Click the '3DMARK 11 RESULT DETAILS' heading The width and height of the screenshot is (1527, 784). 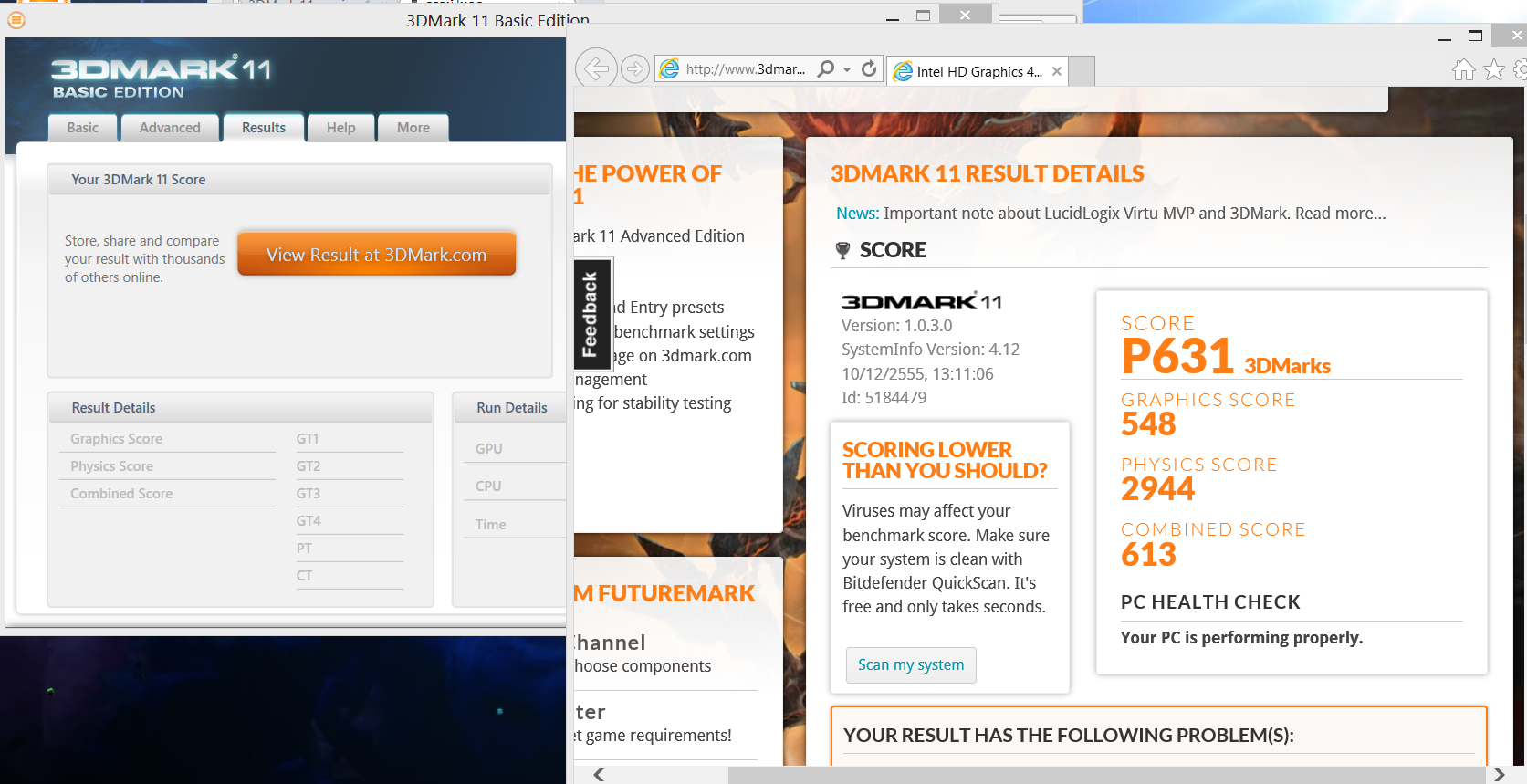(x=987, y=173)
